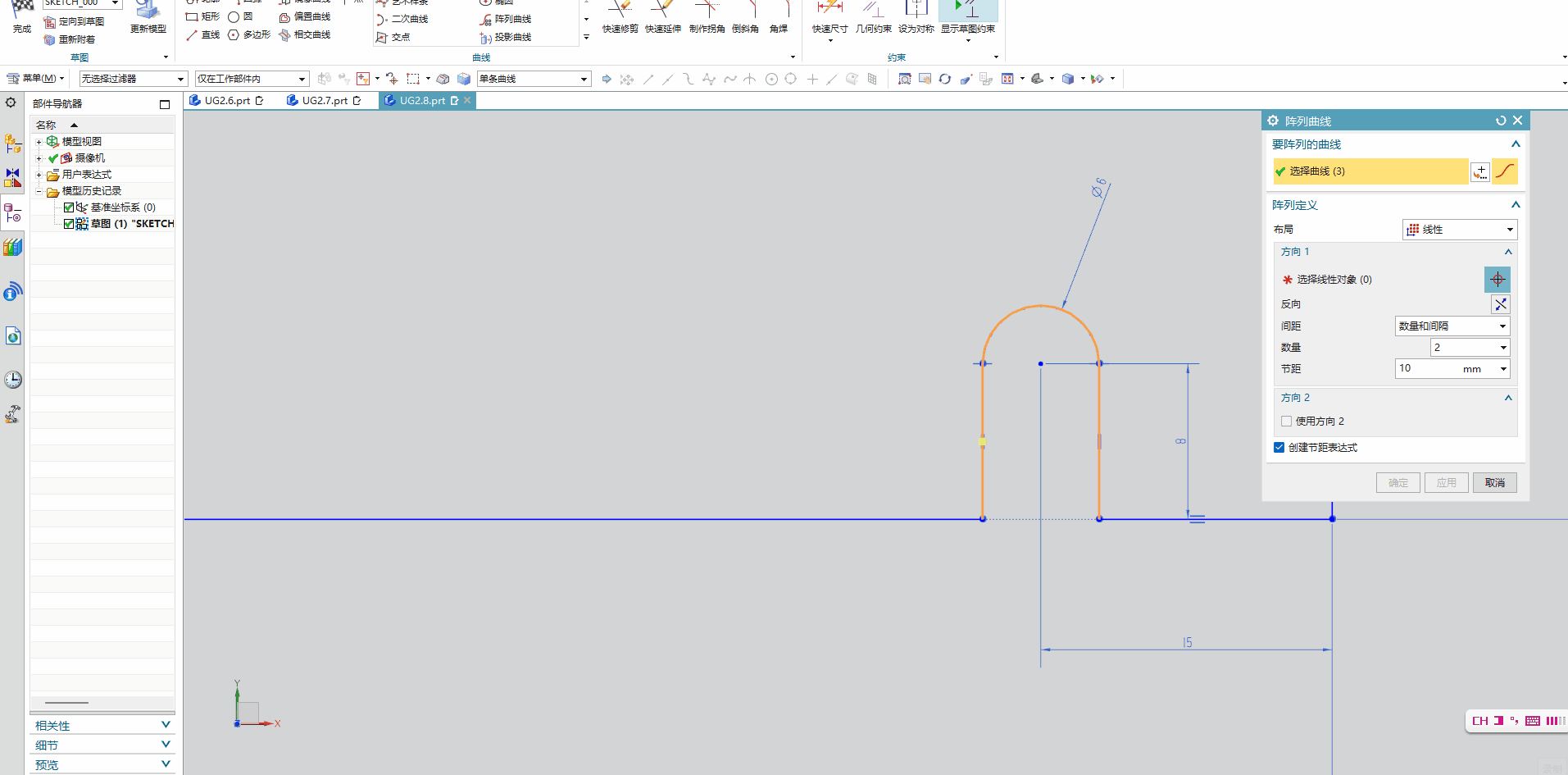Collapse the 要阵列的曲线 section

[x=1516, y=144]
